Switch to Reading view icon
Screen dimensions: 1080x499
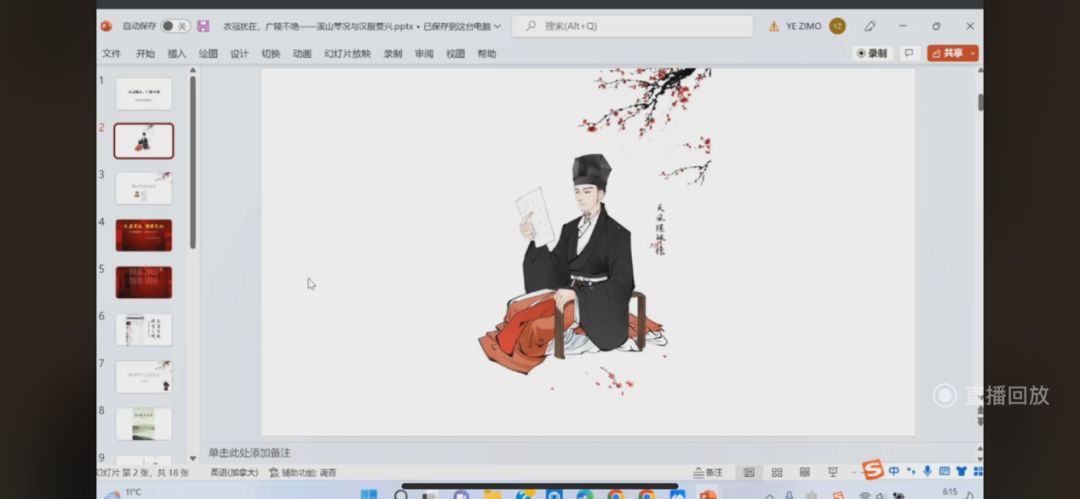[804, 473]
